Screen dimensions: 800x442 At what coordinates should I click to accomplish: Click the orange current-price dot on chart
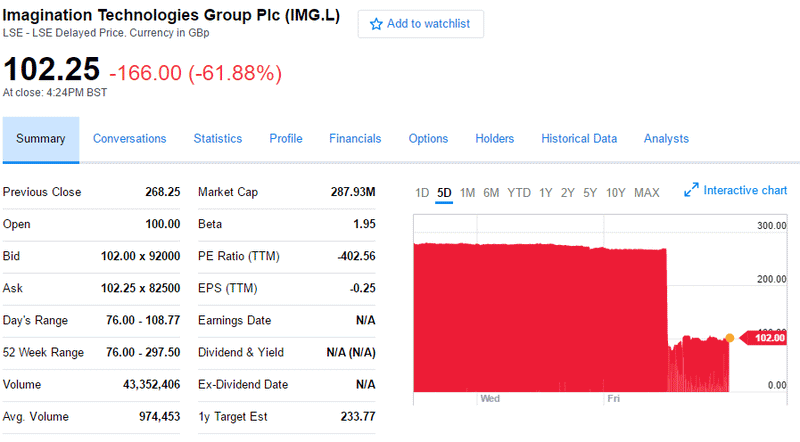pyautogui.click(x=730, y=338)
